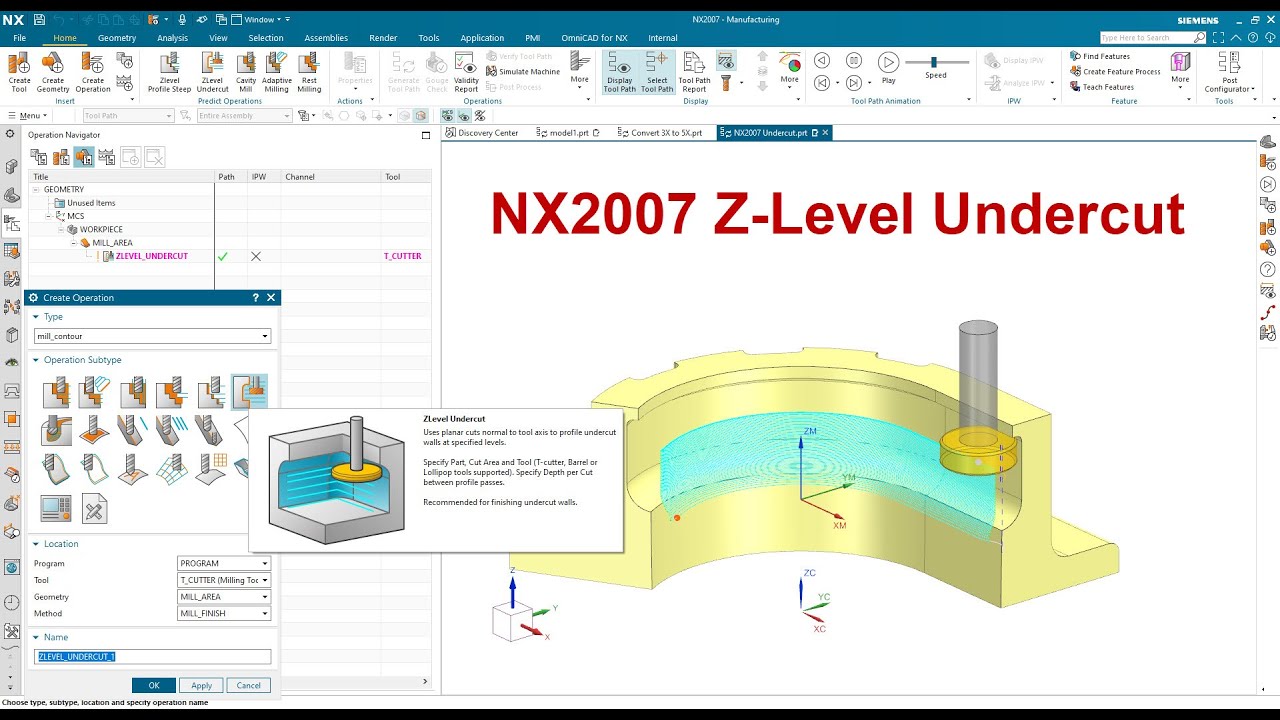
Task: Select Mill User subtype icon
Action: tap(94, 508)
